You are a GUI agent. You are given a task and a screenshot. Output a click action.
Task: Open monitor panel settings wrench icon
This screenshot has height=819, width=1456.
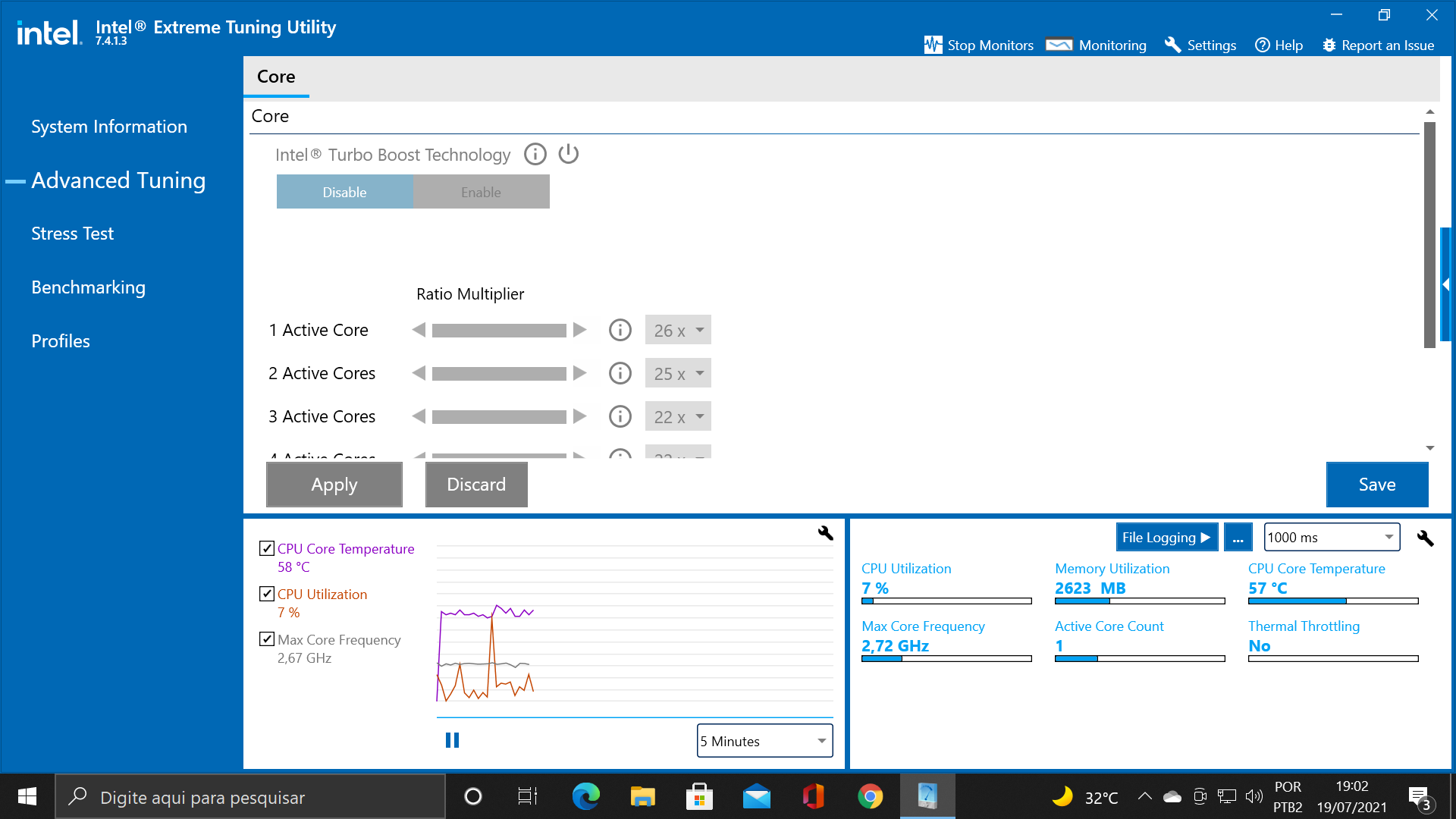[x=1426, y=538]
